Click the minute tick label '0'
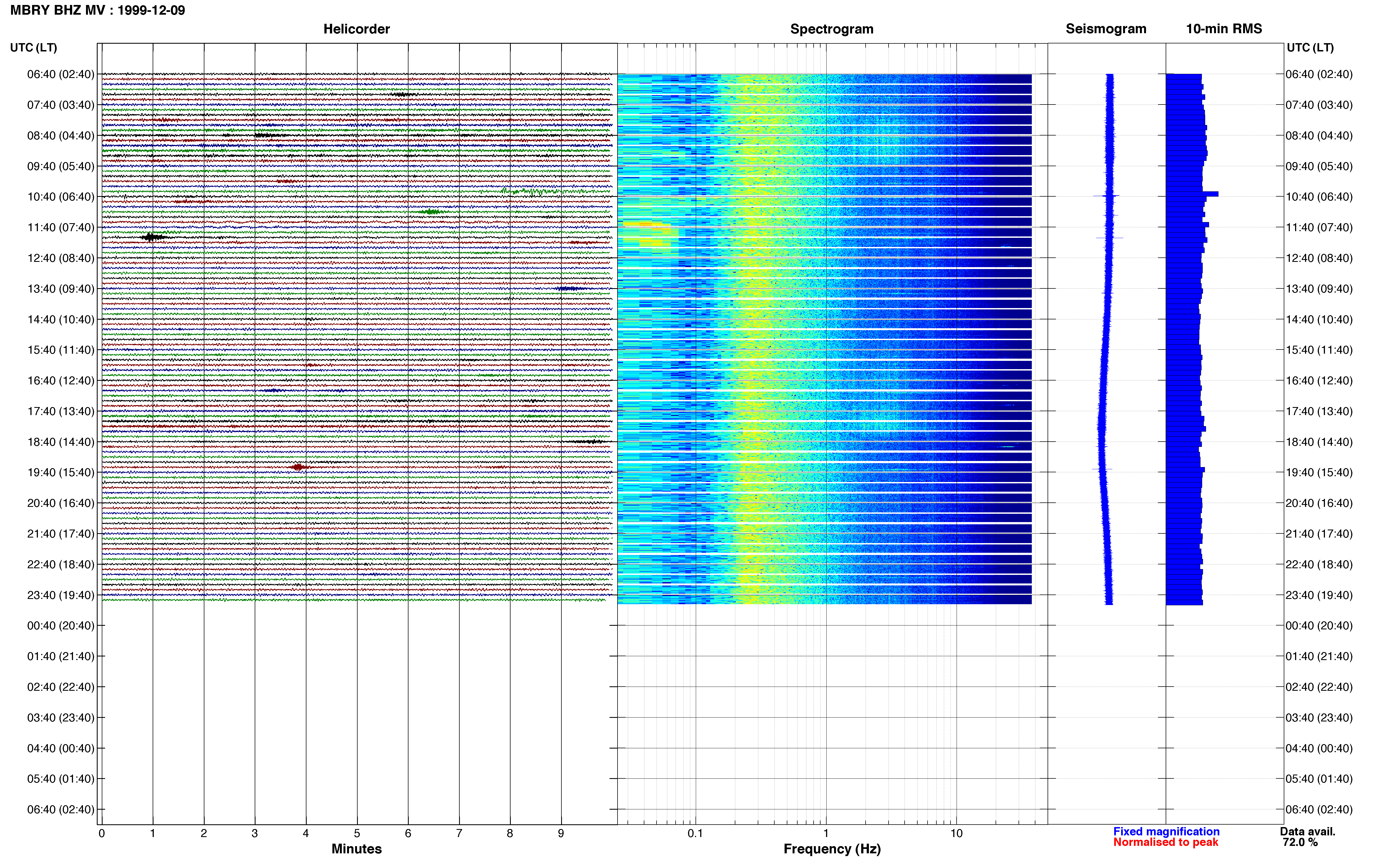Viewport: 1388px width, 868px height. pyautogui.click(x=101, y=833)
